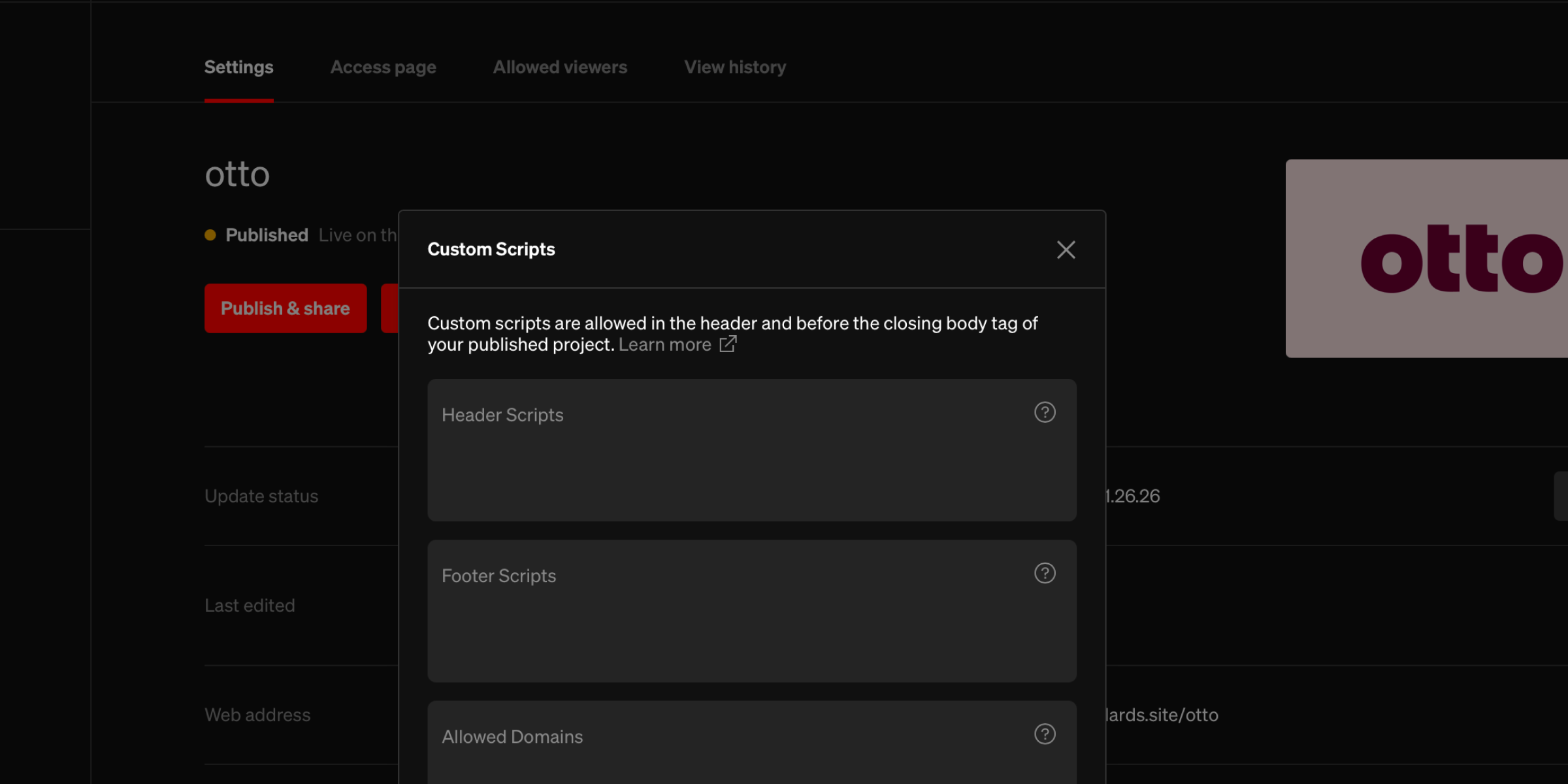Select the Settings tab
The image size is (1568, 784).
238,67
